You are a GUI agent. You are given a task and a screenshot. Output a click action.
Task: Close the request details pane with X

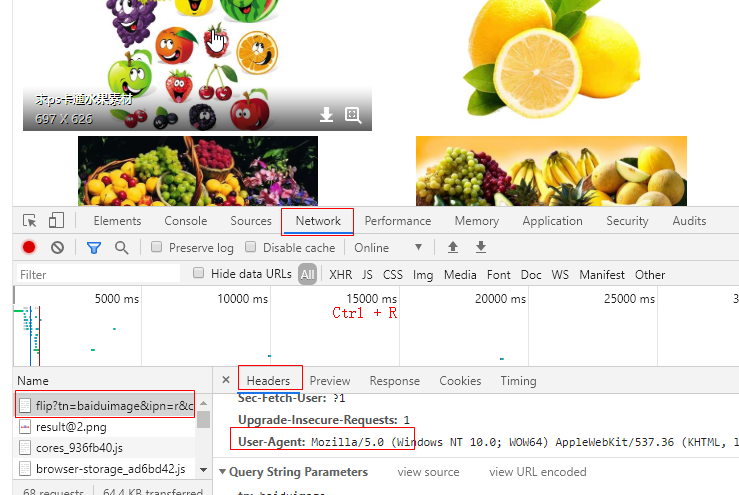pos(226,380)
